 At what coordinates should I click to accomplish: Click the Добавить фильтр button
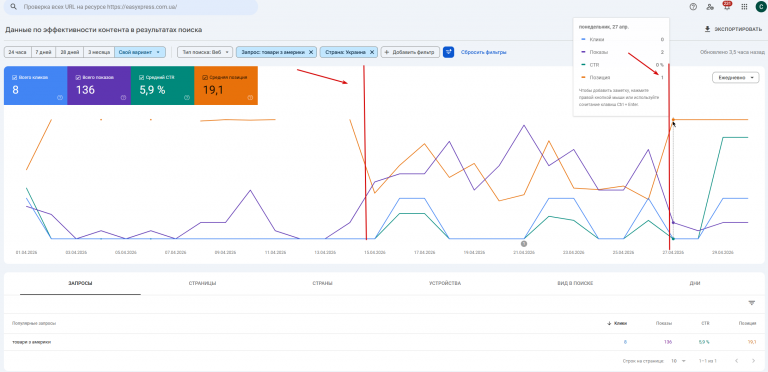click(x=410, y=52)
